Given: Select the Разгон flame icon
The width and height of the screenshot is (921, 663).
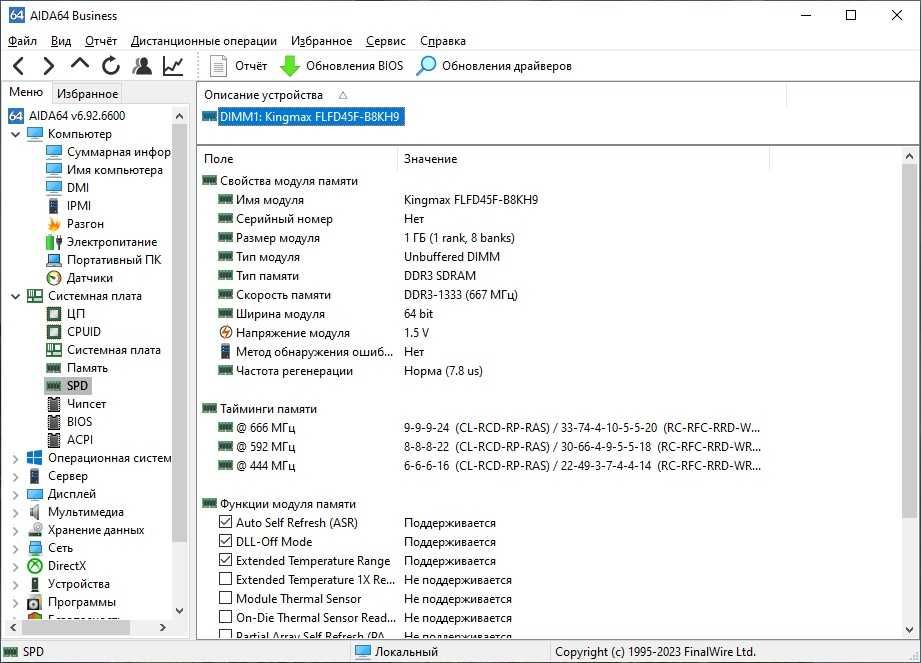Looking at the screenshot, I should pyautogui.click(x=54, y=224).
